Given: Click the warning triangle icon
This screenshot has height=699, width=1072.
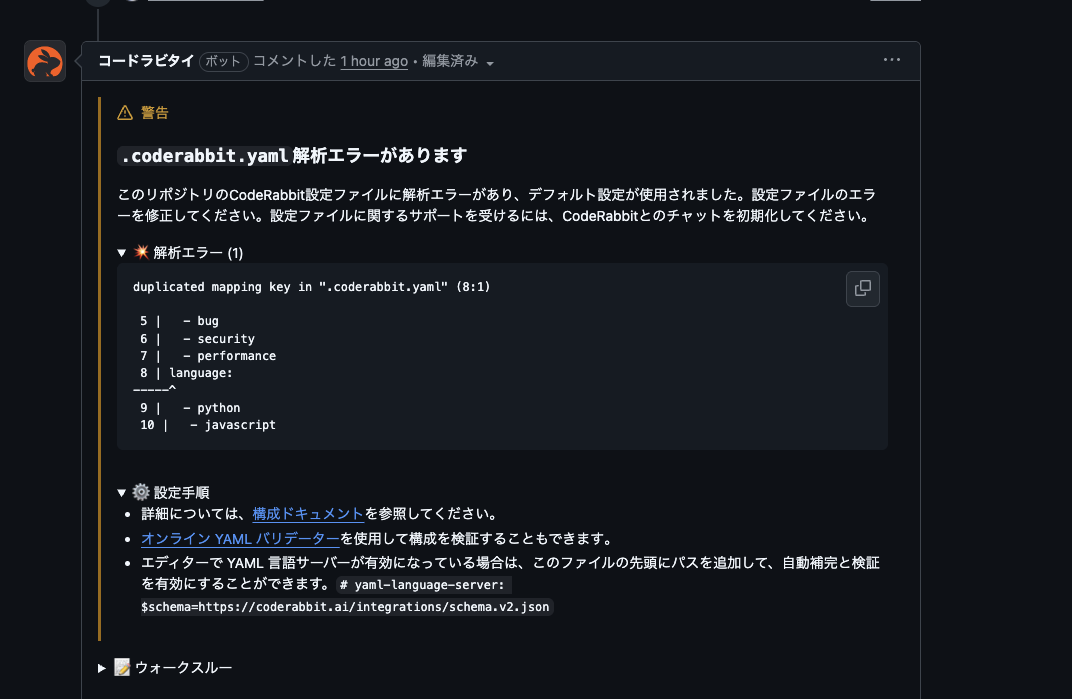Looking at the screenshot, I should 124,113.
